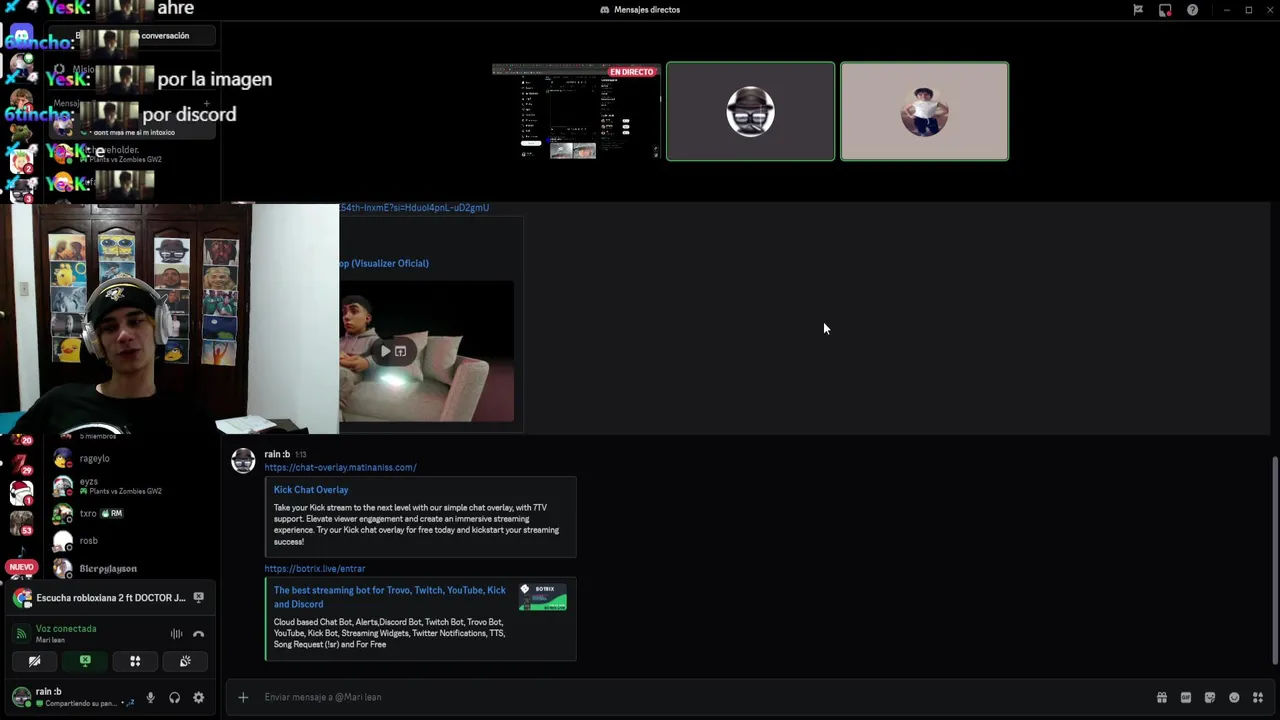Open server with 53 notifications badge
Screen dimensions: 1280x720
(x=21, y=523)
